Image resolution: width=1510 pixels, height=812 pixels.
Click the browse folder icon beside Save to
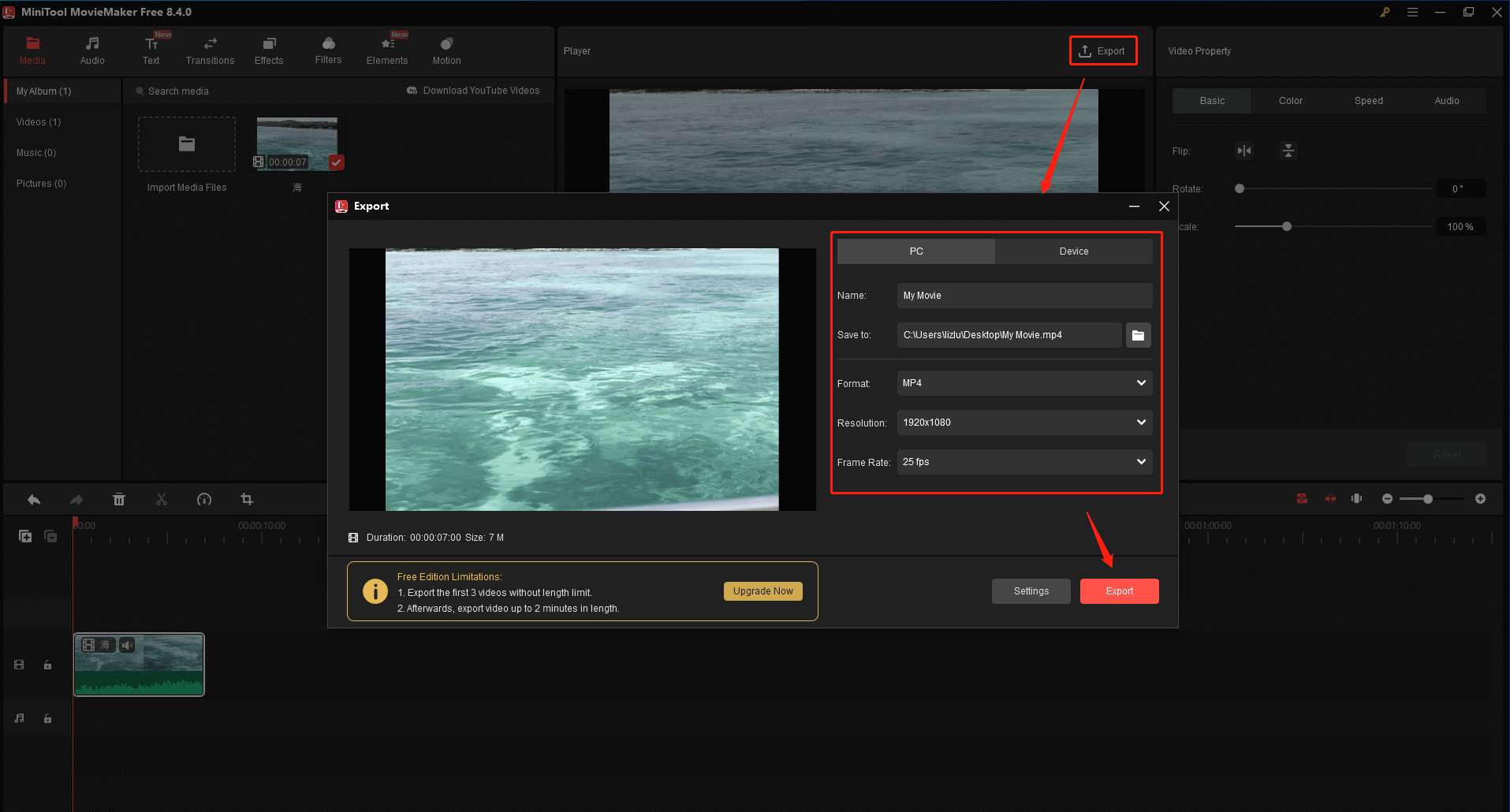1138,334
